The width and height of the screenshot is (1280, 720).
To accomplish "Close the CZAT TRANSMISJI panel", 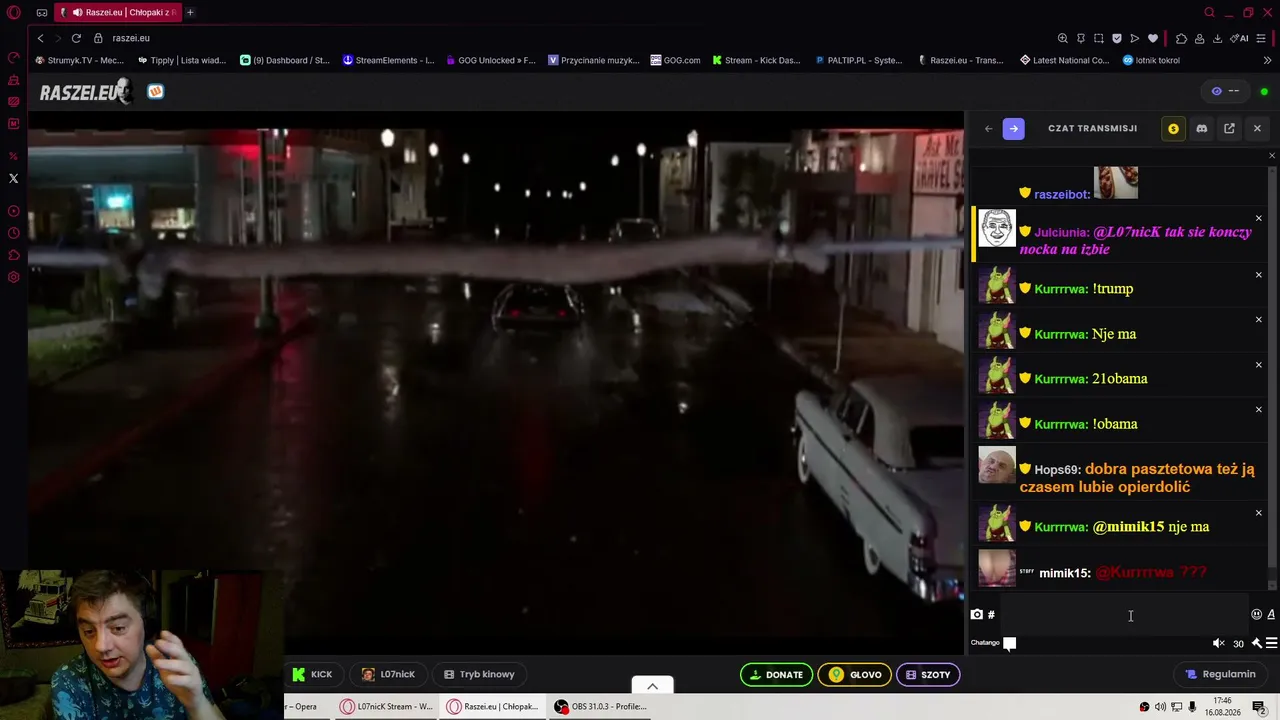I will [x=1257, y=128].
